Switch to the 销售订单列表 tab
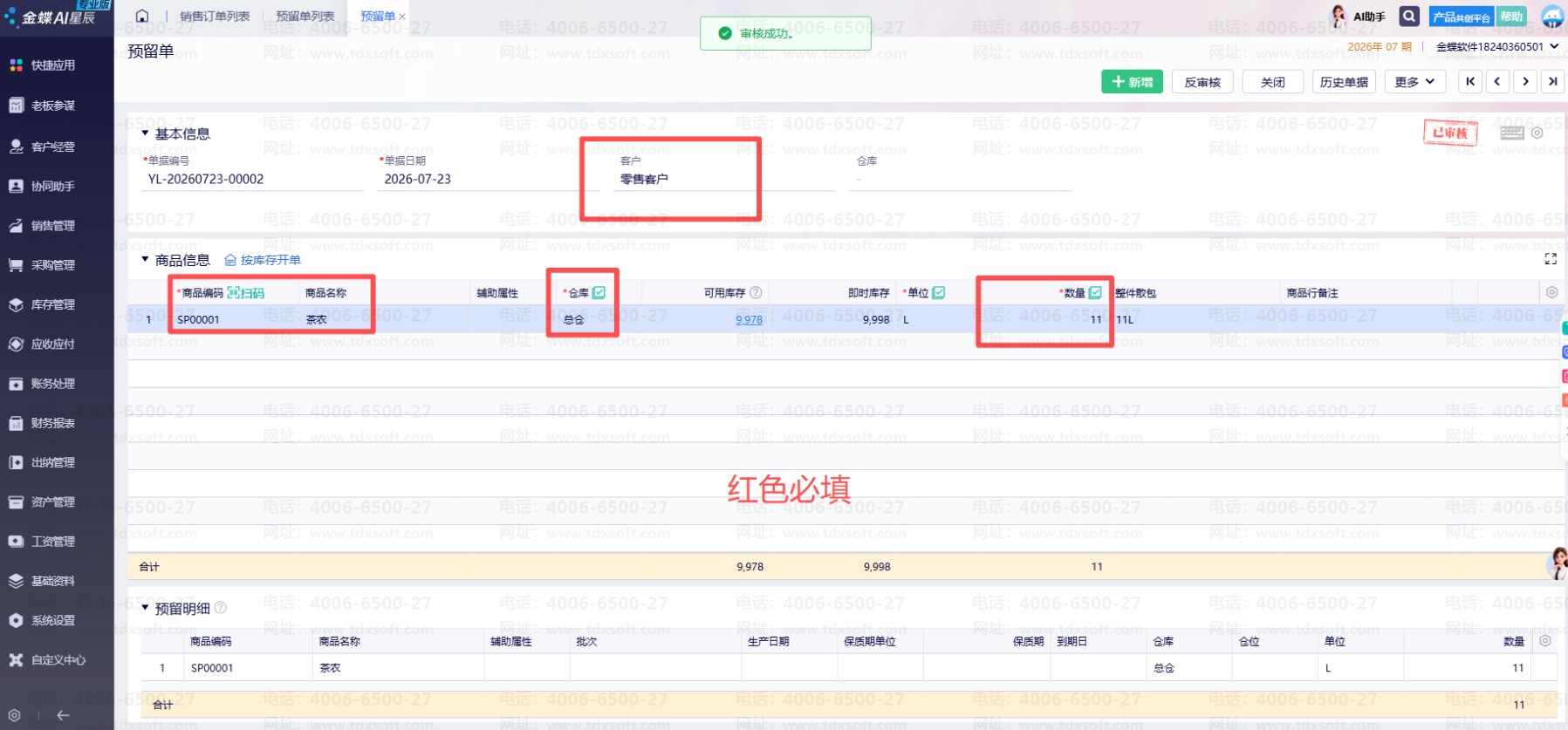 pos(215,17)
